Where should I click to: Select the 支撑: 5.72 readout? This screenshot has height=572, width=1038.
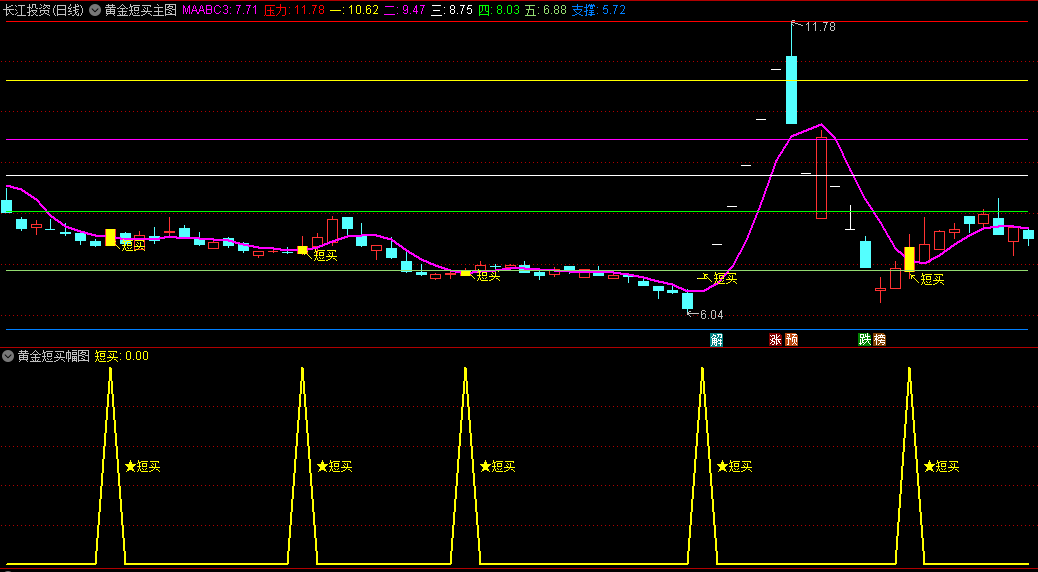pos(599,10)
